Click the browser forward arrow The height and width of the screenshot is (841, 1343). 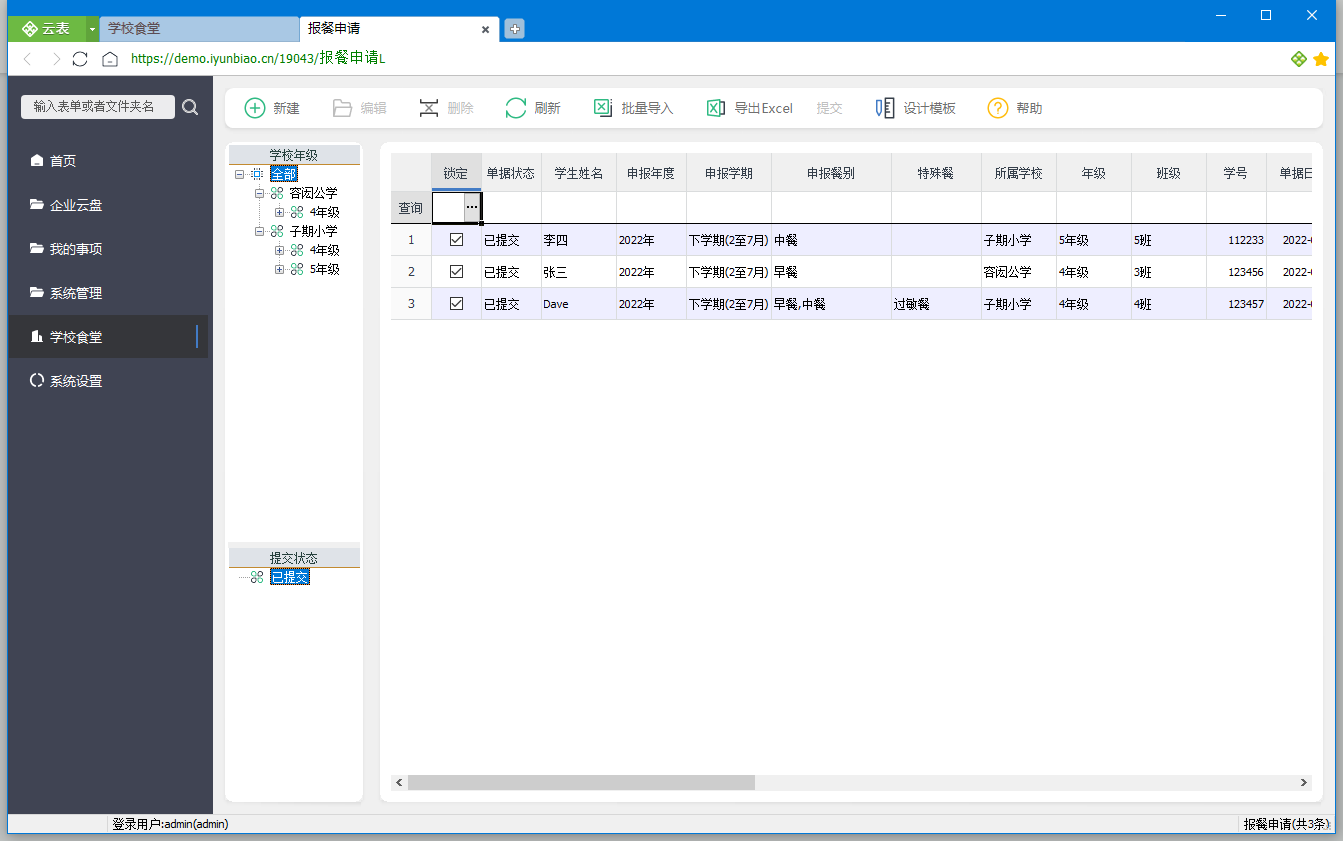[x=55, y=59]
